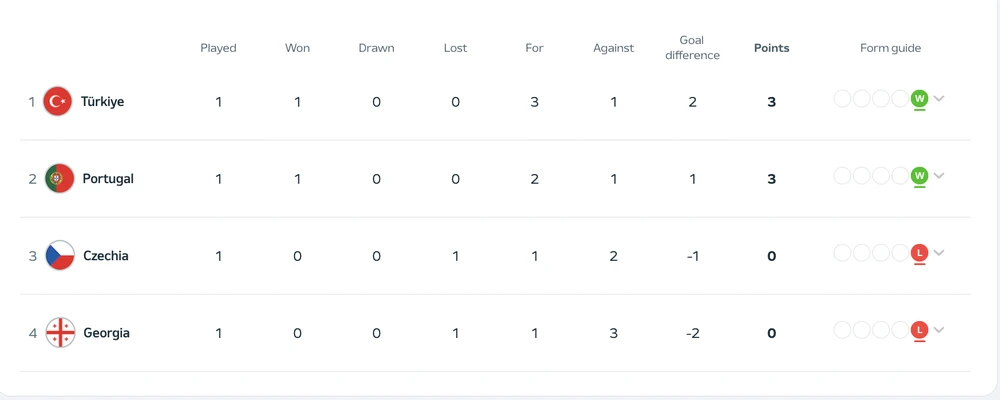
Task: Click the Points column header
Action: click(x=771, y=48)
